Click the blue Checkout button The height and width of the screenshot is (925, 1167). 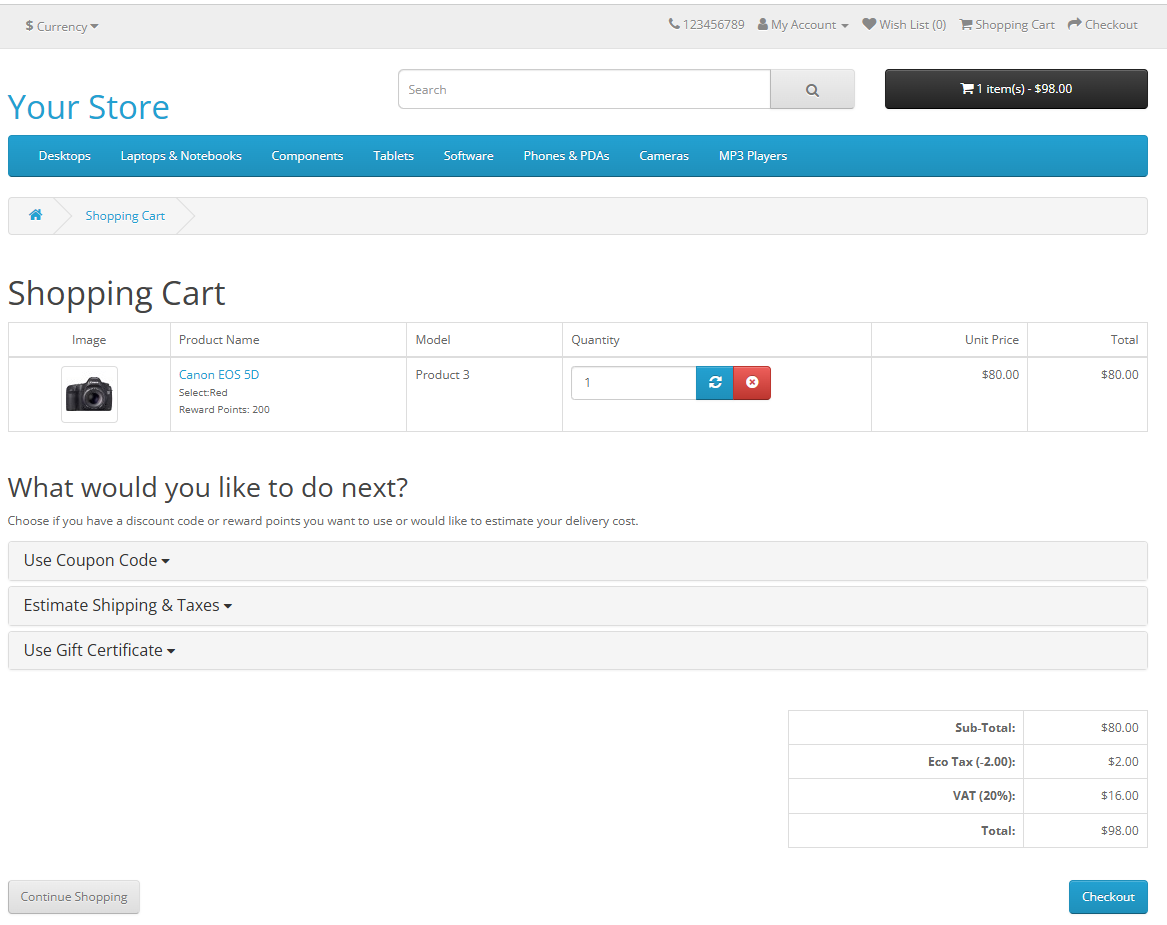[1108, 897]
